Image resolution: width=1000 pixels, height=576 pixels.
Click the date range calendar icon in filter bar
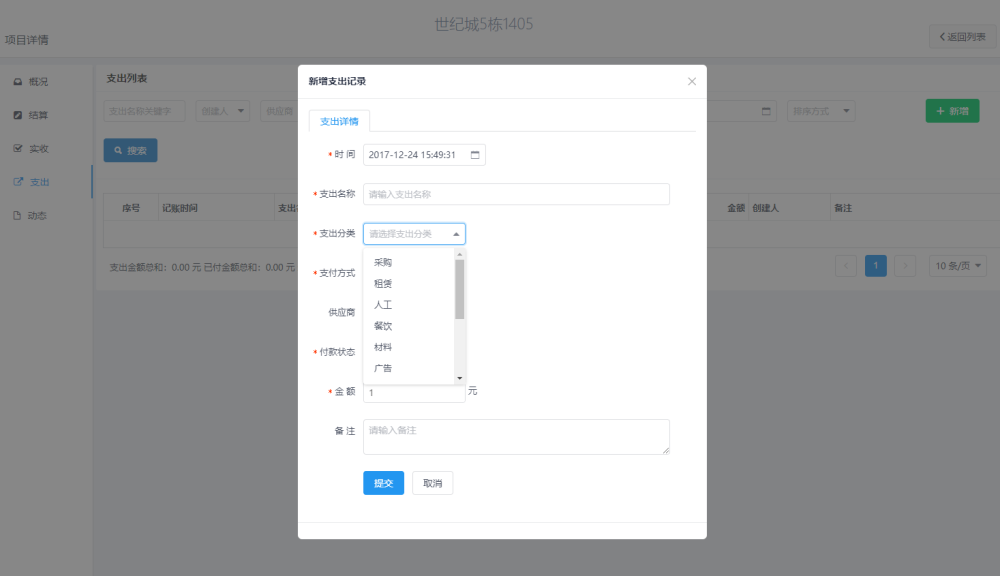click(767, 111)
